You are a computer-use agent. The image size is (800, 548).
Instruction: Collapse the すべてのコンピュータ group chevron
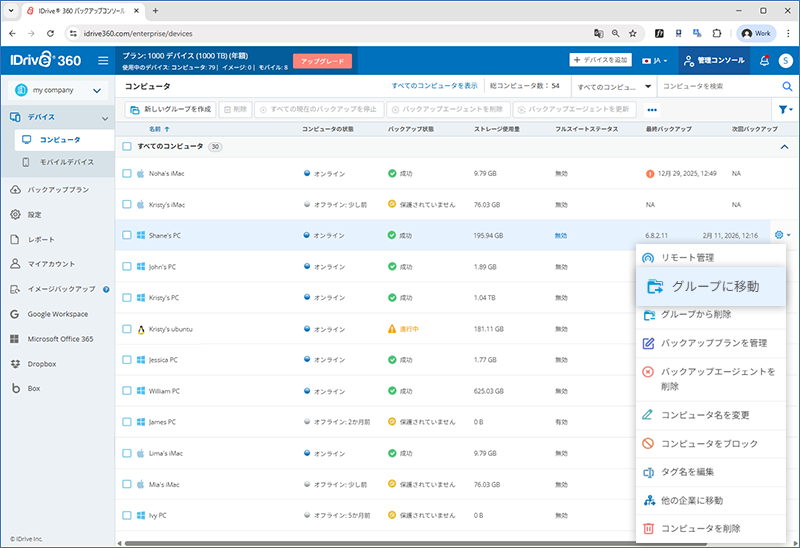[x=784, y=147]
